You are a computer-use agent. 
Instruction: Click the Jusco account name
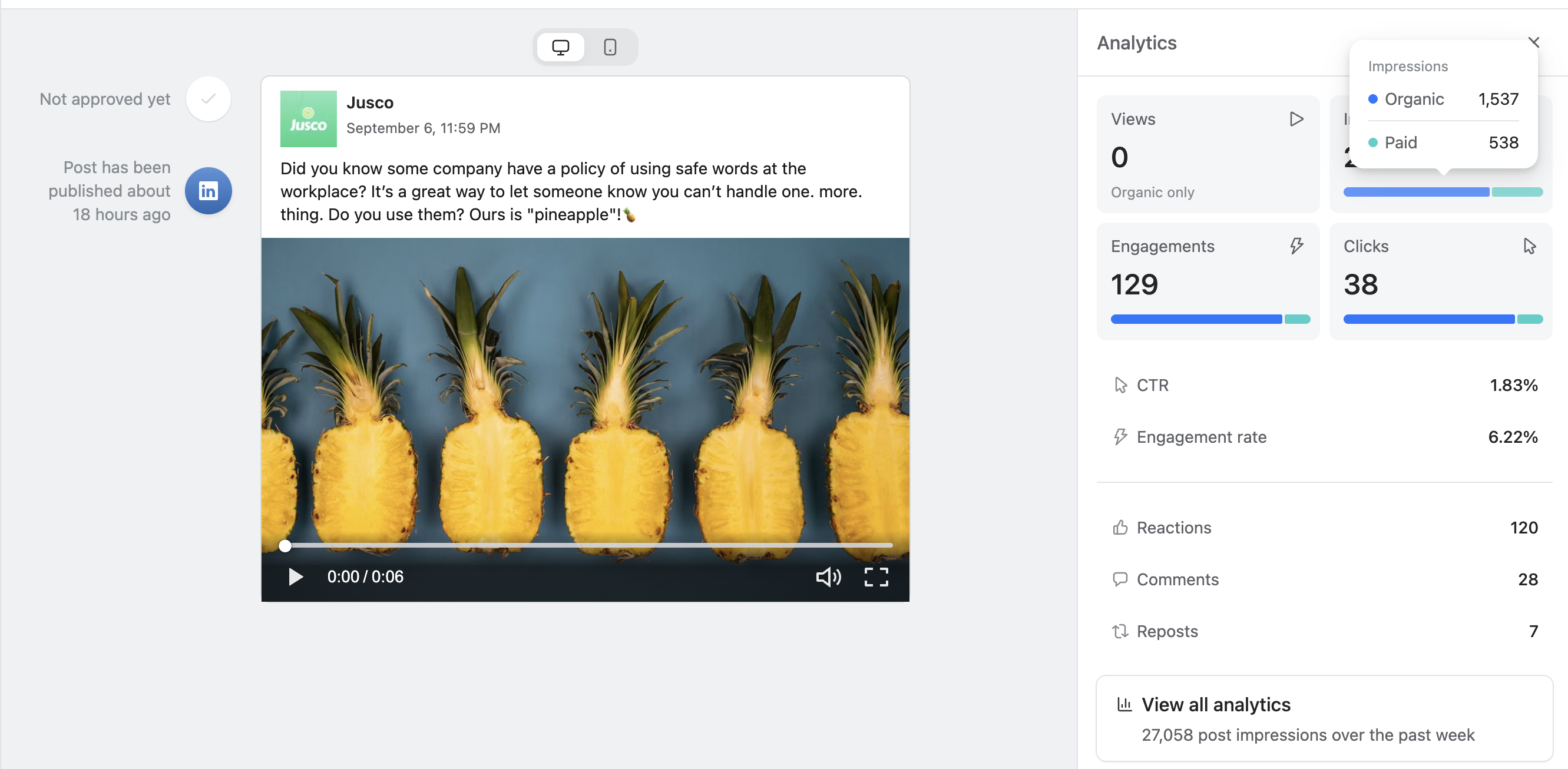[369, 102]
